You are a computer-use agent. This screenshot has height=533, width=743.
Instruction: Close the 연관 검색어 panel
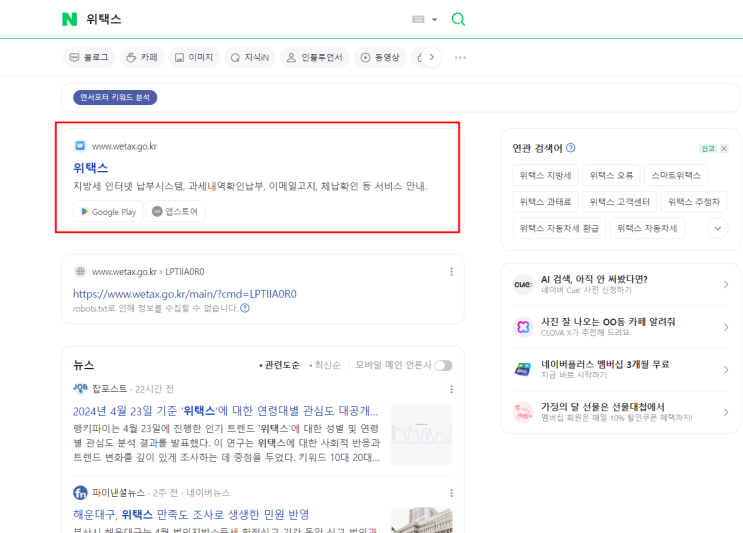click(x=724, y=148)
